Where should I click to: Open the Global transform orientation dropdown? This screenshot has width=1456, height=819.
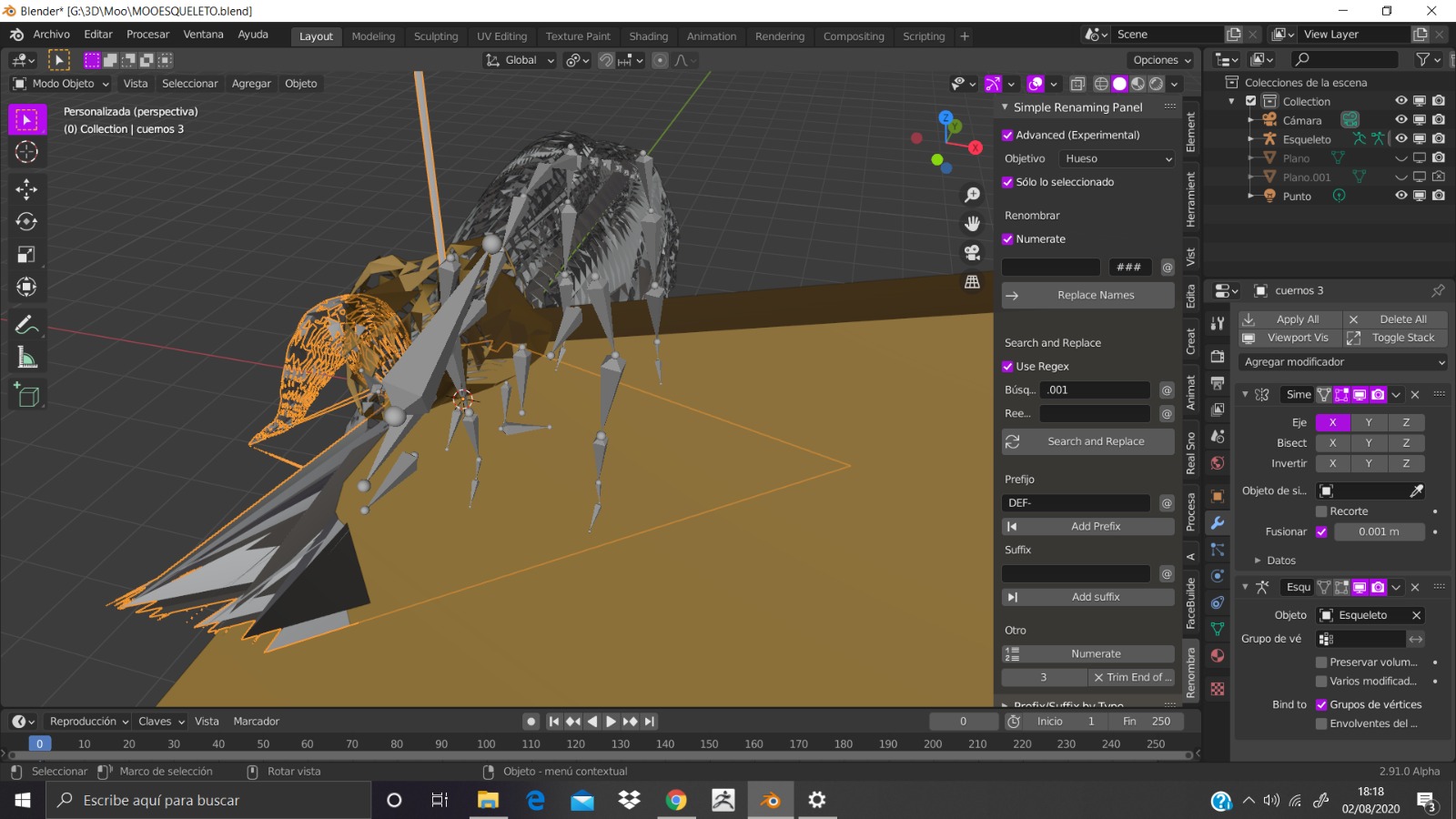coord(520,60)
